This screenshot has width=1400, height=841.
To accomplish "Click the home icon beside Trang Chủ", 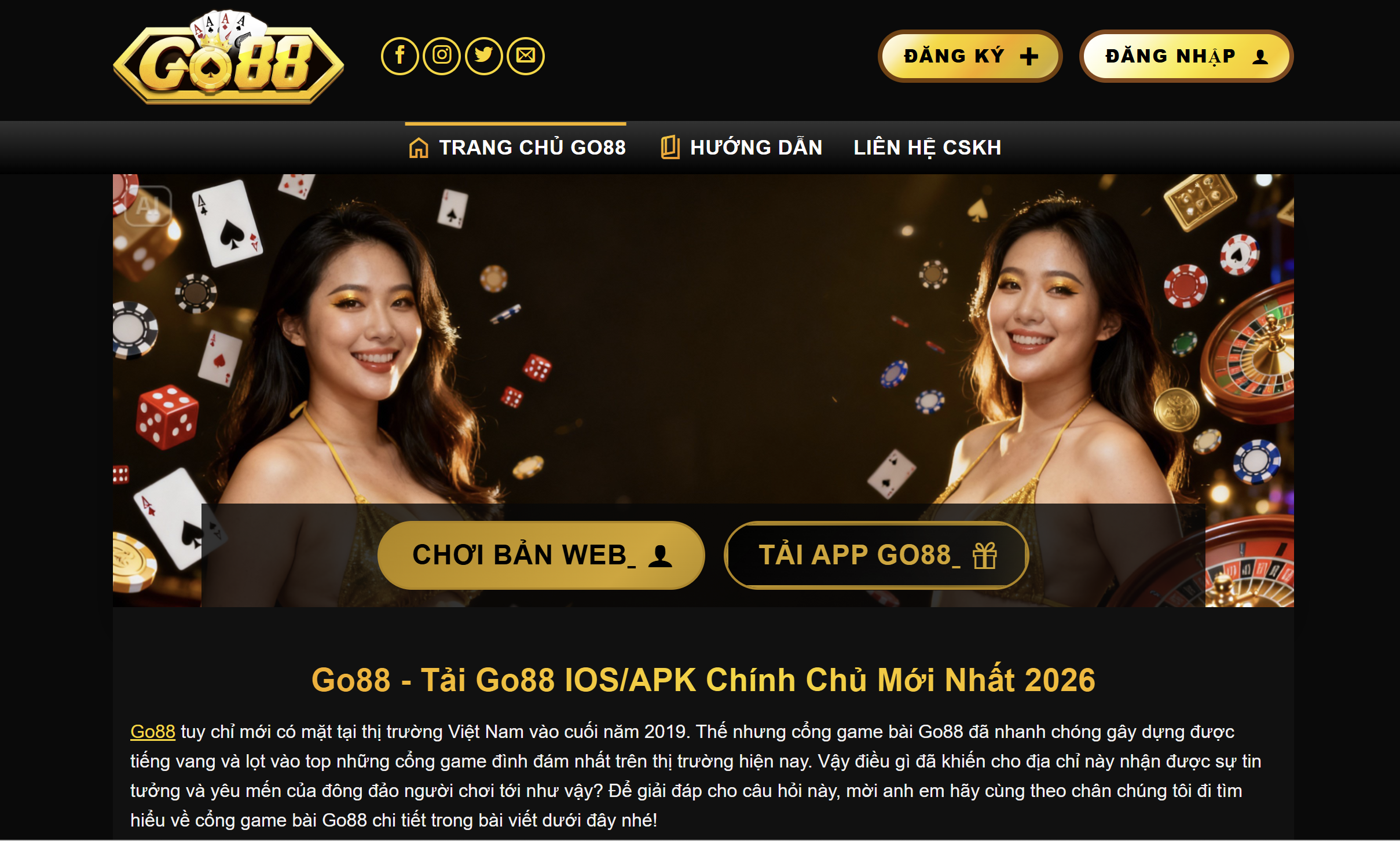I will (419, 148).
